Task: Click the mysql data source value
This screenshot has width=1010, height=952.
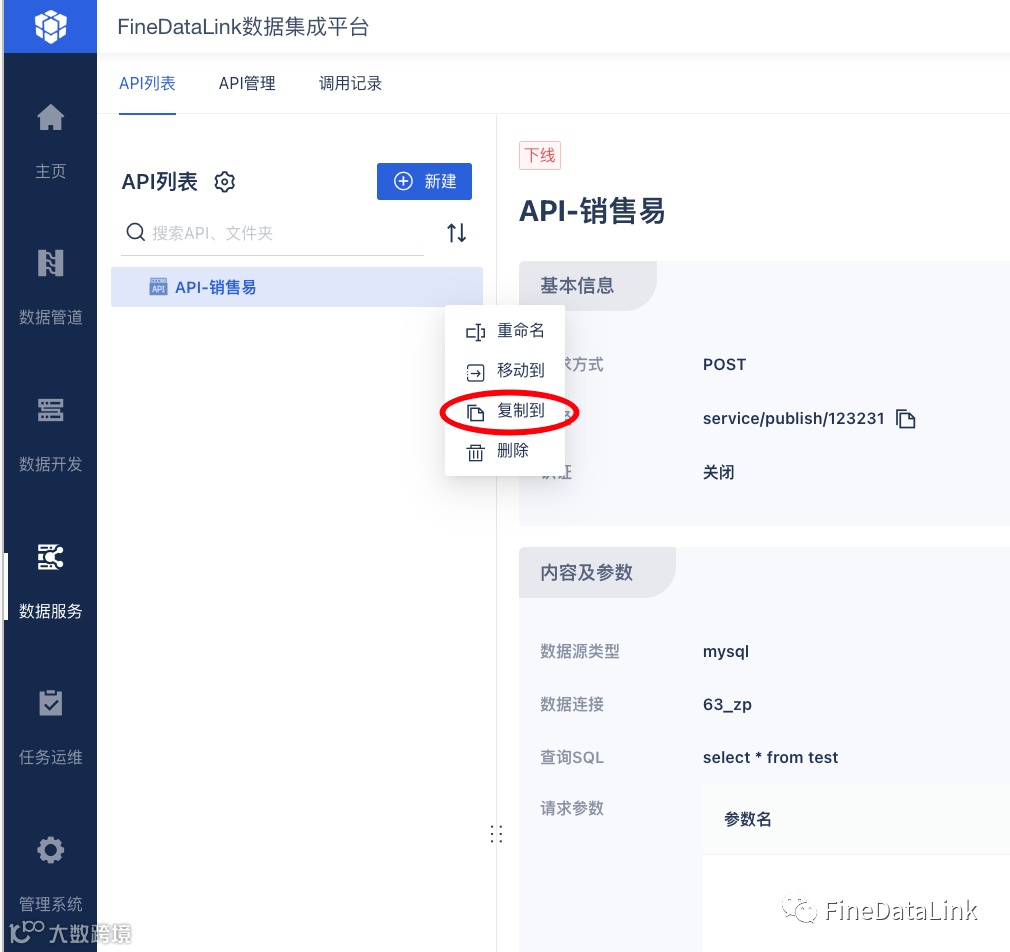Action: coord(726,651)
